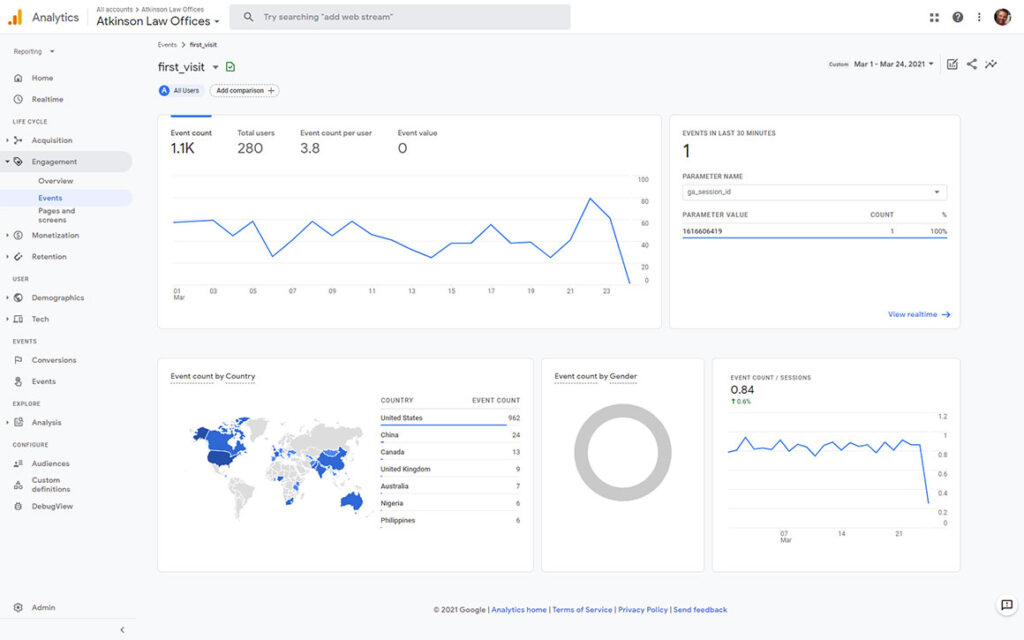Image resolution: width=1024 pixels, height=640 pixels.
Task: Expand the Tech section arrow
Action: pyautogui.click(x=7, y=319)
